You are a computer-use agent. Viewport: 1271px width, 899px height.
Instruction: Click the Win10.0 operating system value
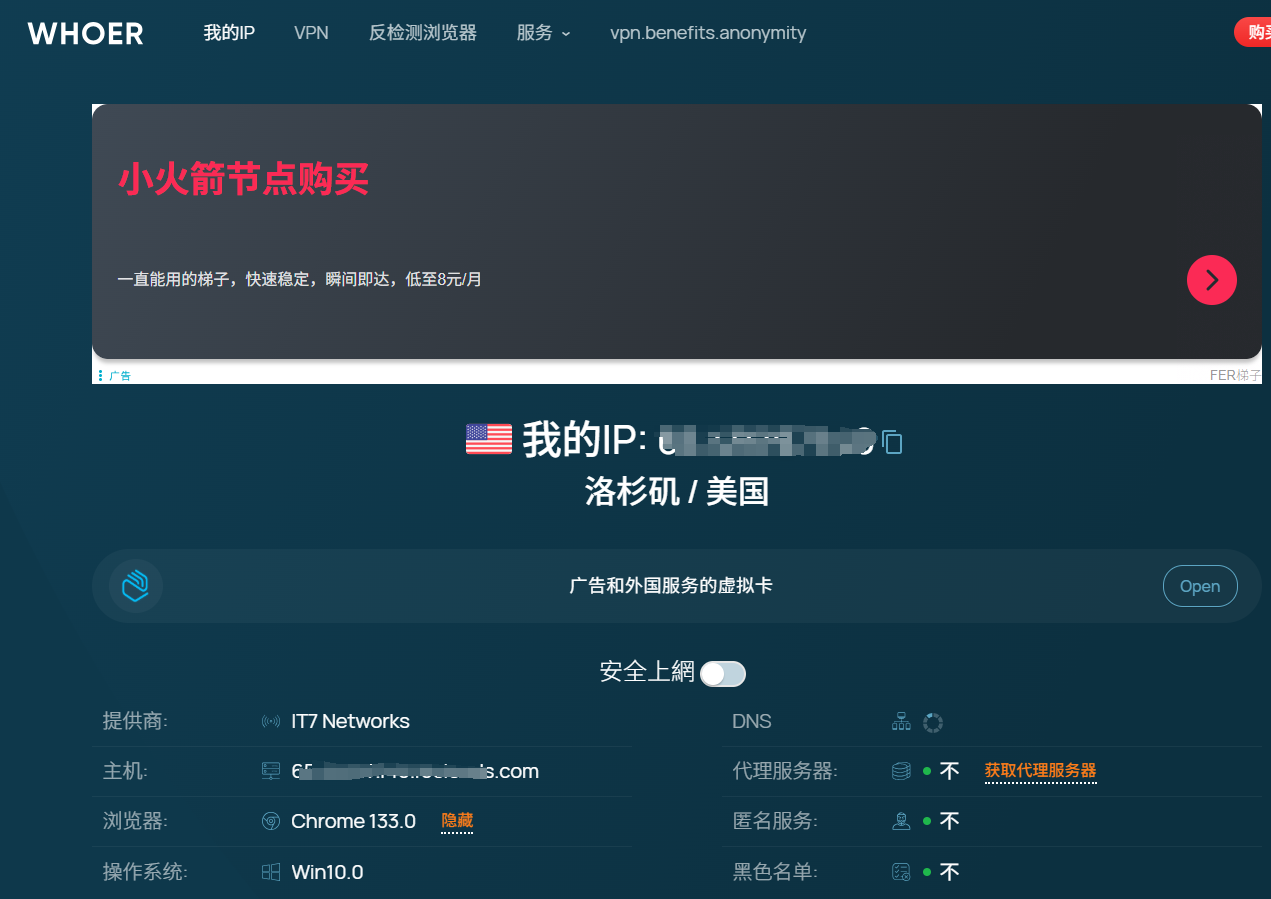click(x=327, y=872)
